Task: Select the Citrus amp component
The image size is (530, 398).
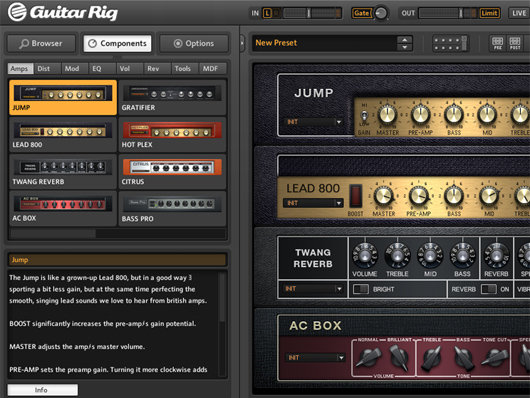Action: coord(172,172)
